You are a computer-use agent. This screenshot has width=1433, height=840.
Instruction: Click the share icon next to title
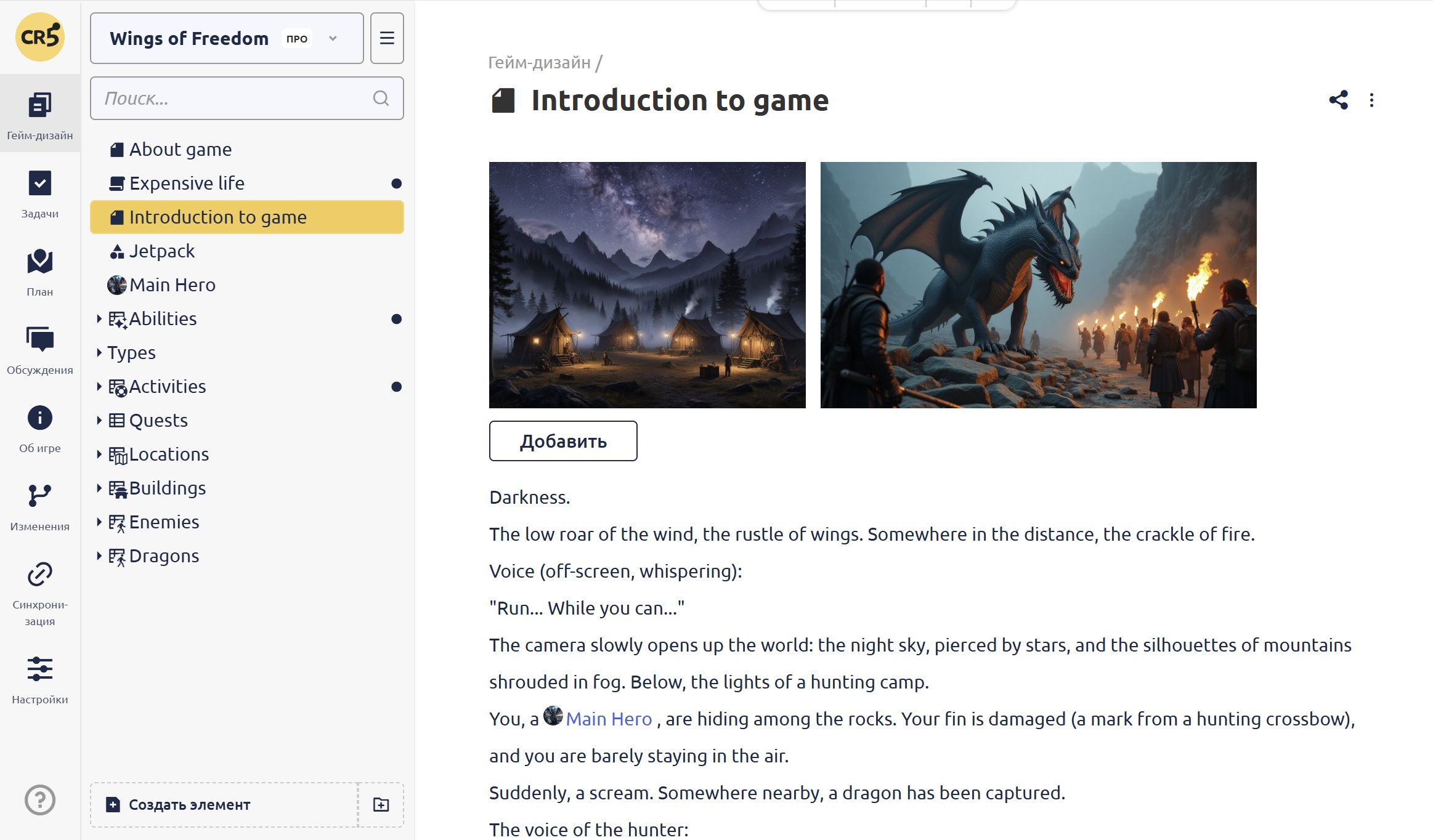pyautogui.click(x=1338, y=100)
